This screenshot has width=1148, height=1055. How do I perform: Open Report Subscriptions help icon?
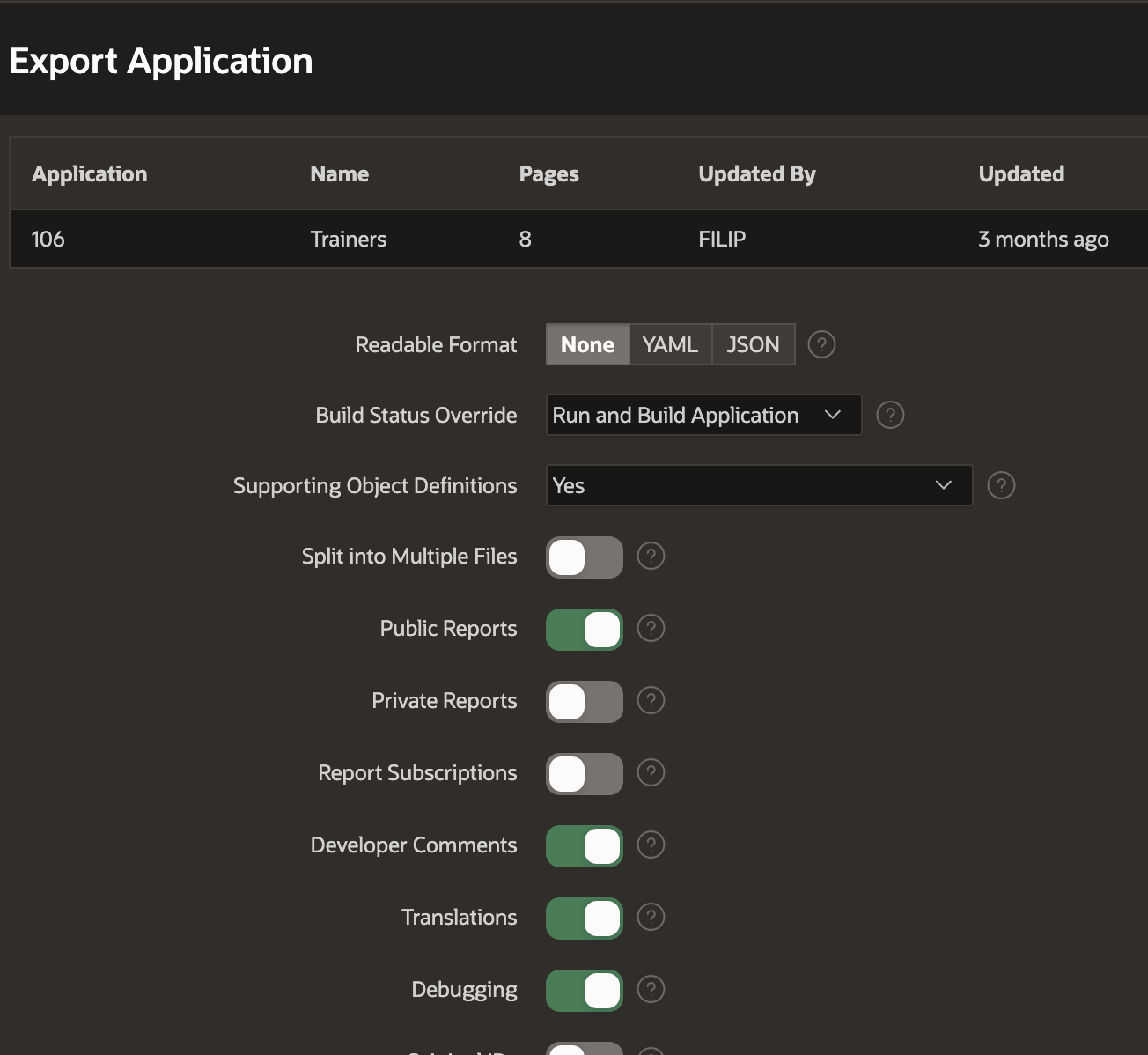coord(651,772)
